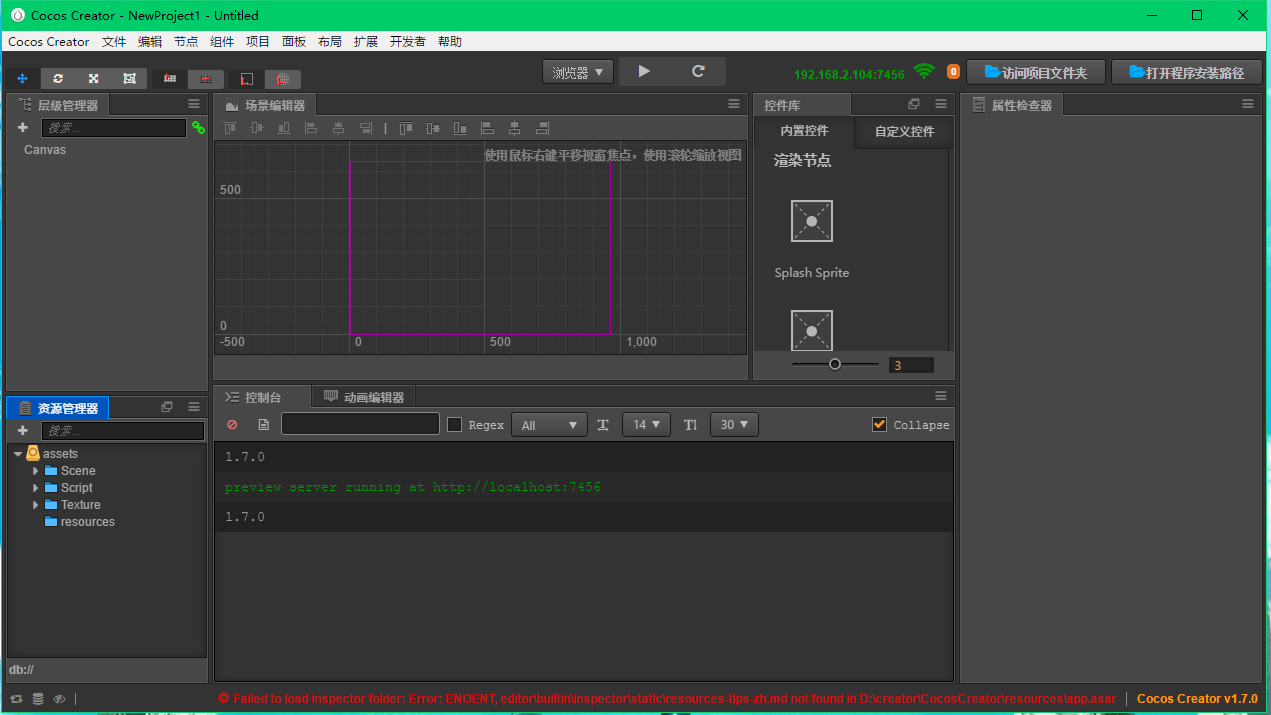The width and height of the screenshot is (1271, 715).
Task: Open the All log type dropdown
Action: click(549, 425)
